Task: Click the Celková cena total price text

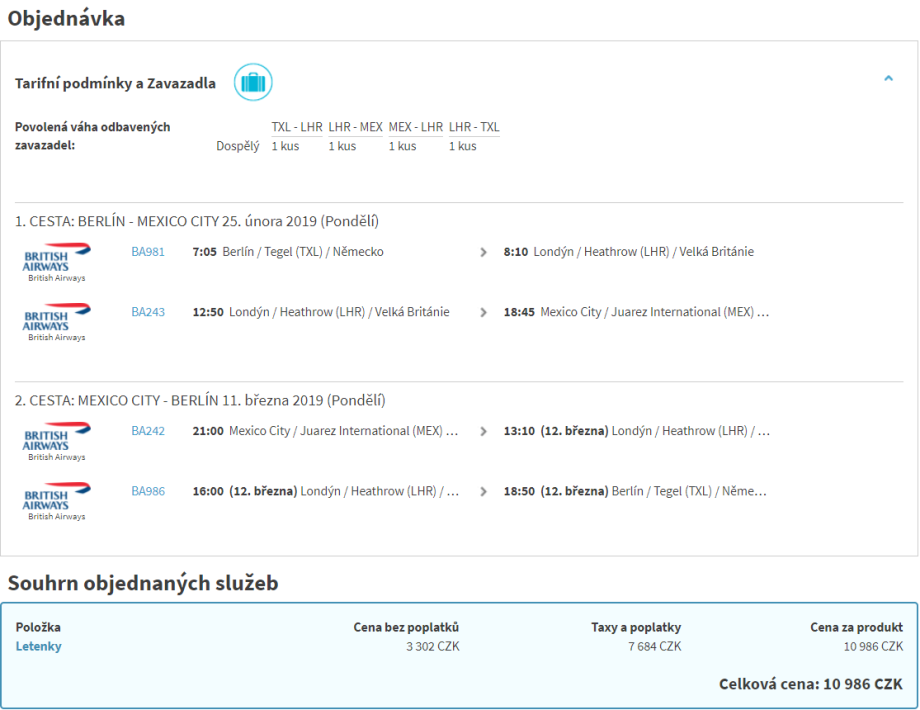Action: (x=810, y=684)
